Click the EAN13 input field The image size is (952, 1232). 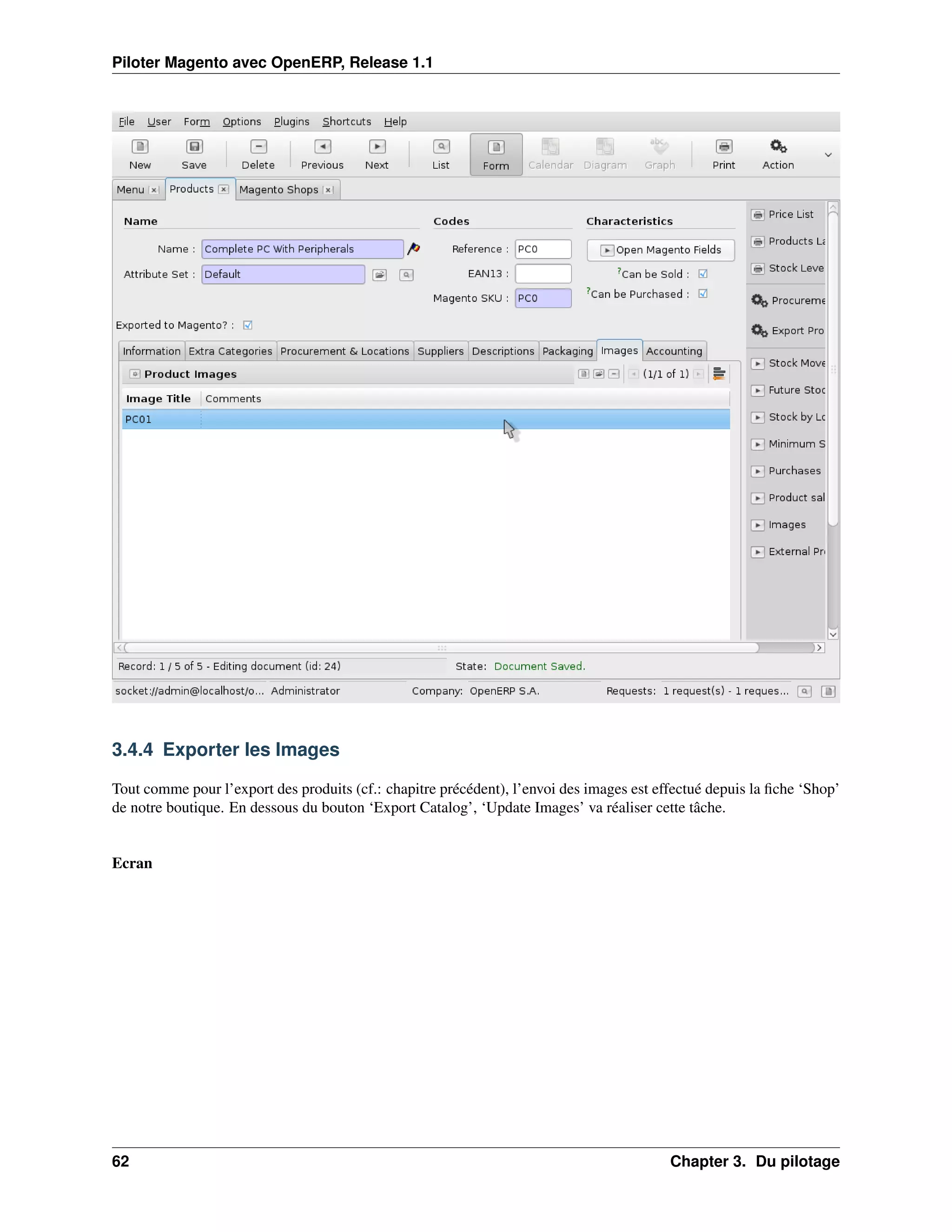pos(542,273)
